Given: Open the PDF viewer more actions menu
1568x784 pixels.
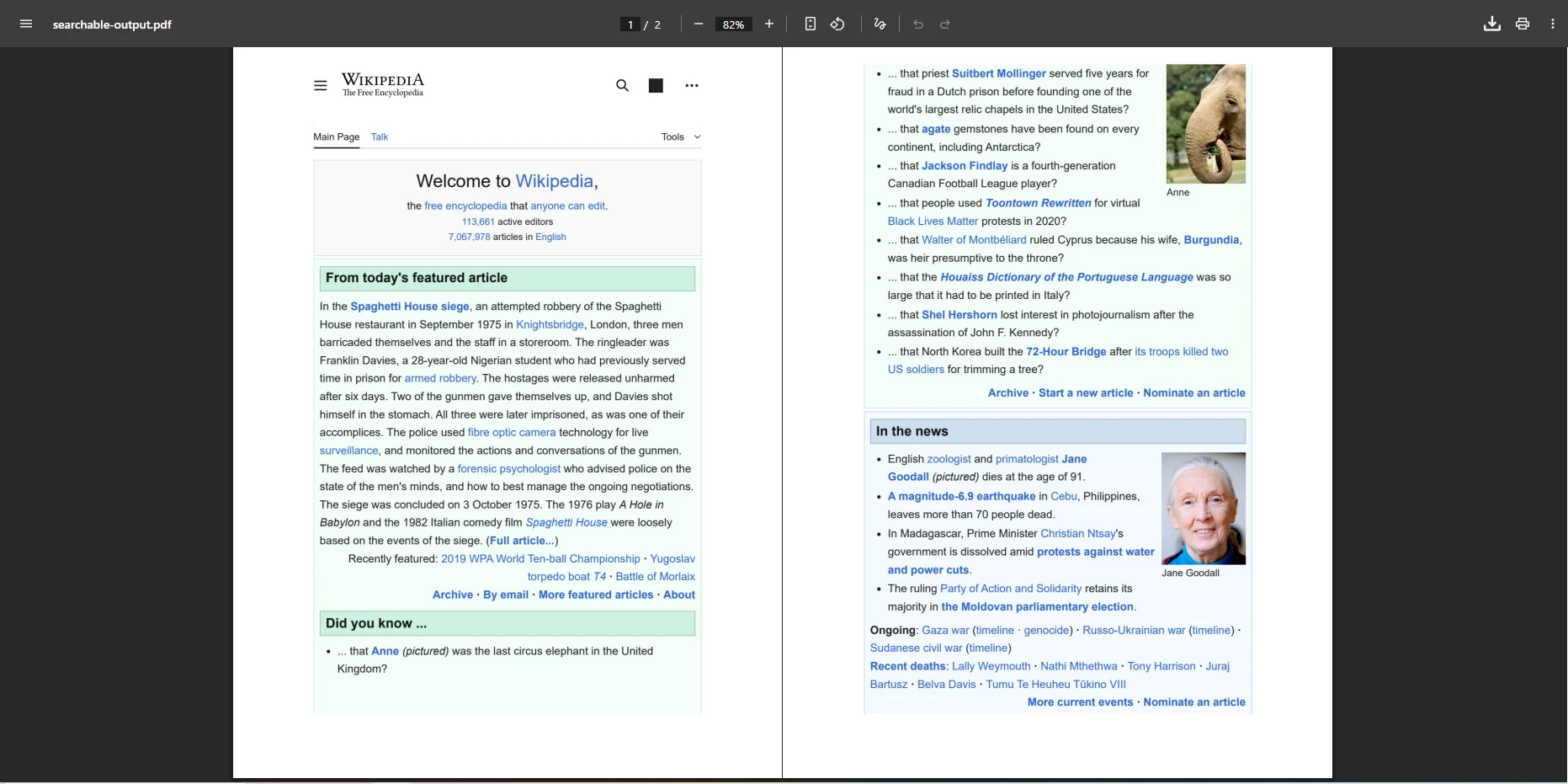Looking at the screenshot, I should [x=1552, y=24].
